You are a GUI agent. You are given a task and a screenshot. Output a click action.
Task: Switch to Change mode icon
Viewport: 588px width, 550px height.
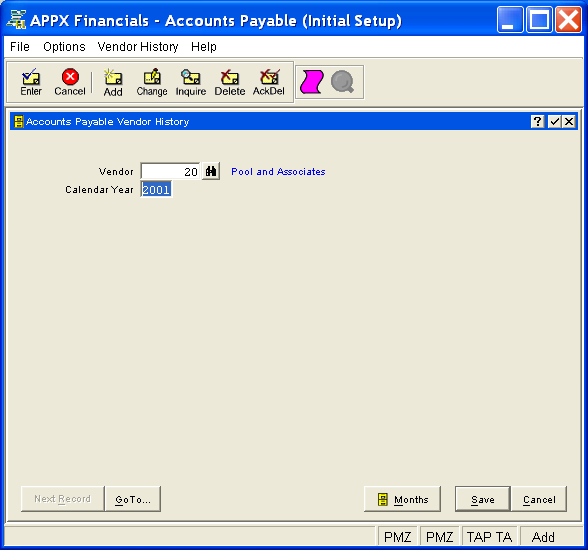[152, 82]
